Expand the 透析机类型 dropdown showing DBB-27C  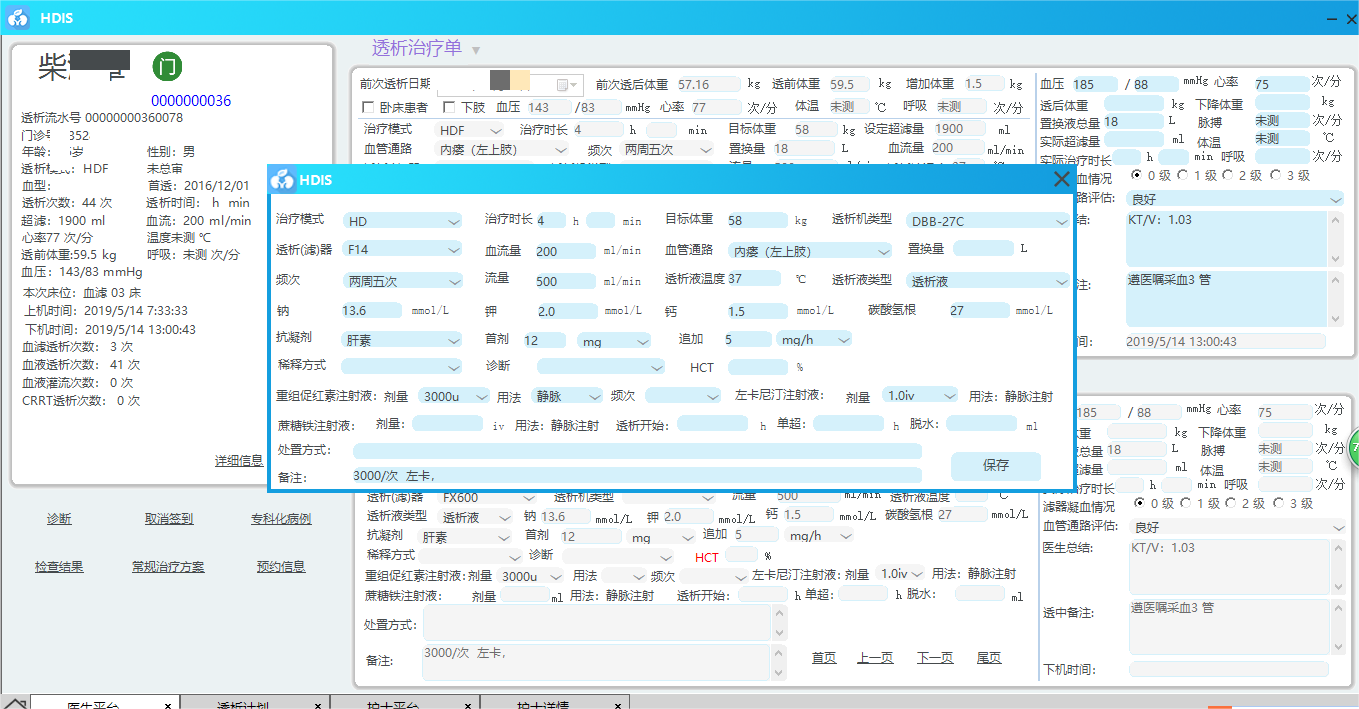988,221
